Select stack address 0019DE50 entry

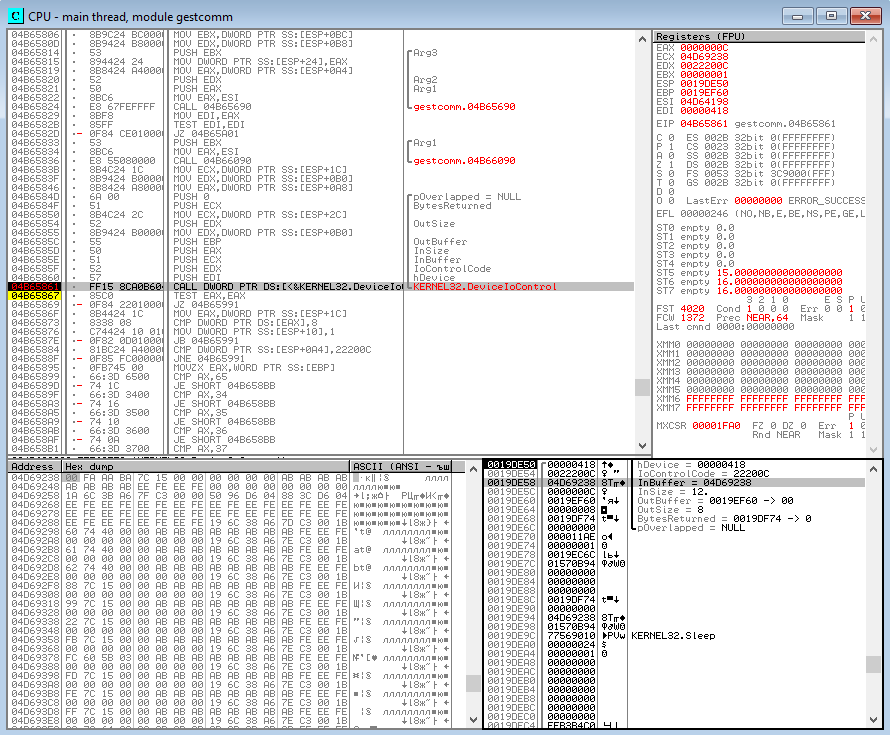pos(511,465)
